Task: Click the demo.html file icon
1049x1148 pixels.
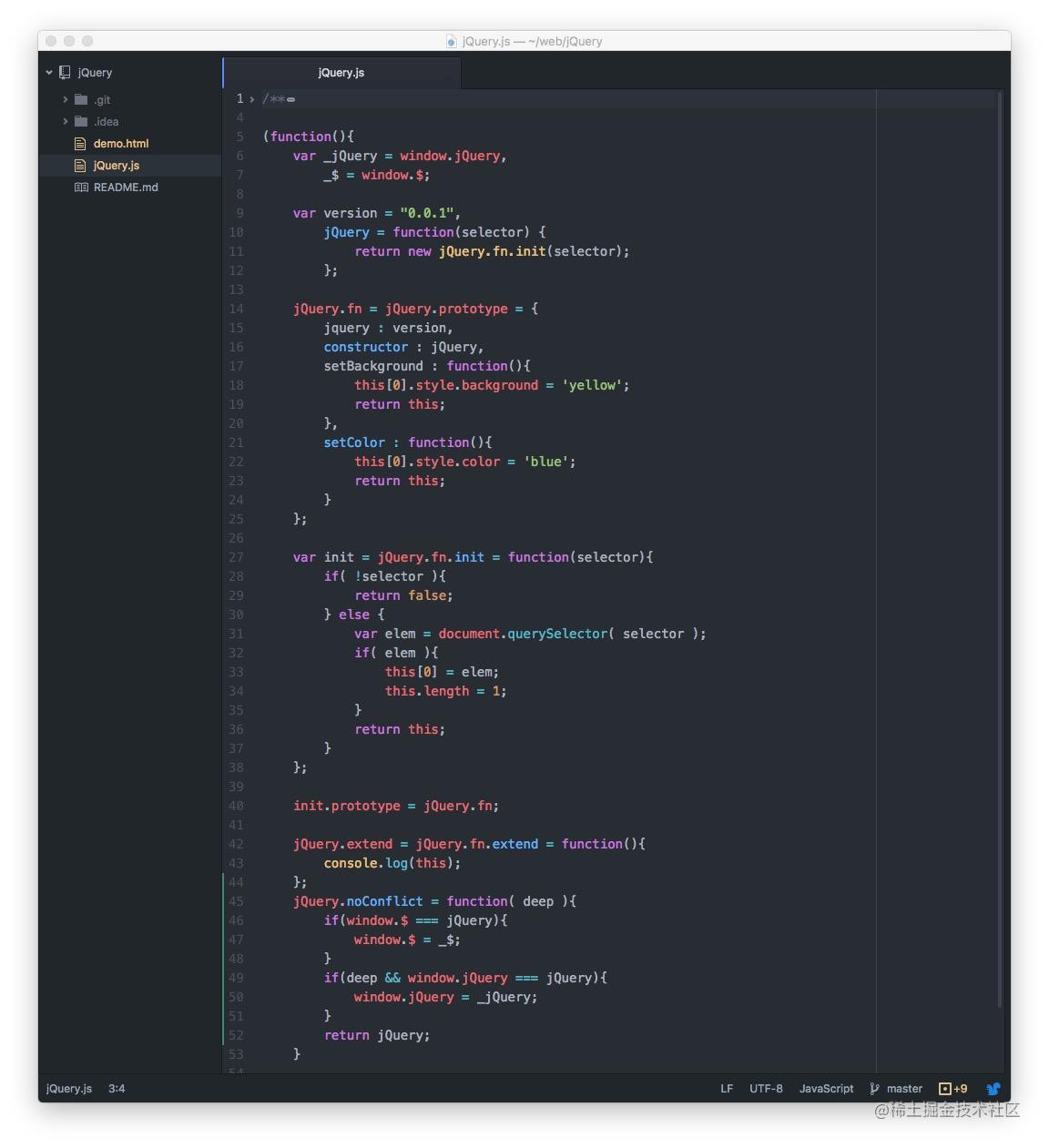Action: 80,143
